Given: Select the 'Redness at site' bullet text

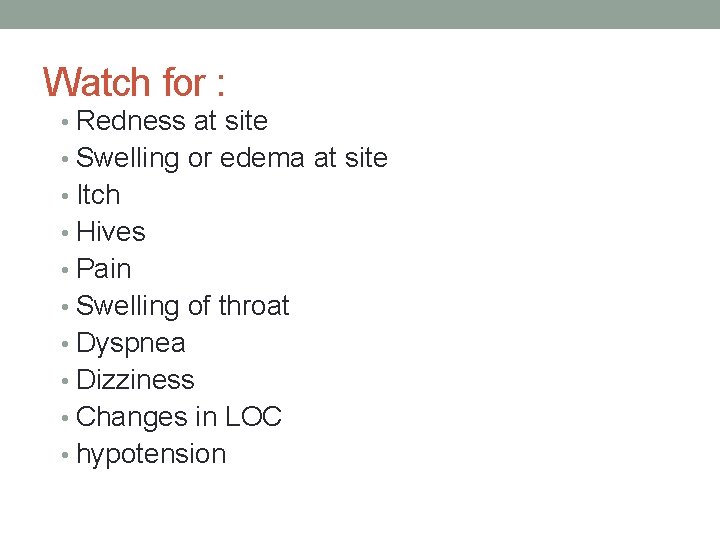Looking at the screenshot, I should click(x=172, y=121).
